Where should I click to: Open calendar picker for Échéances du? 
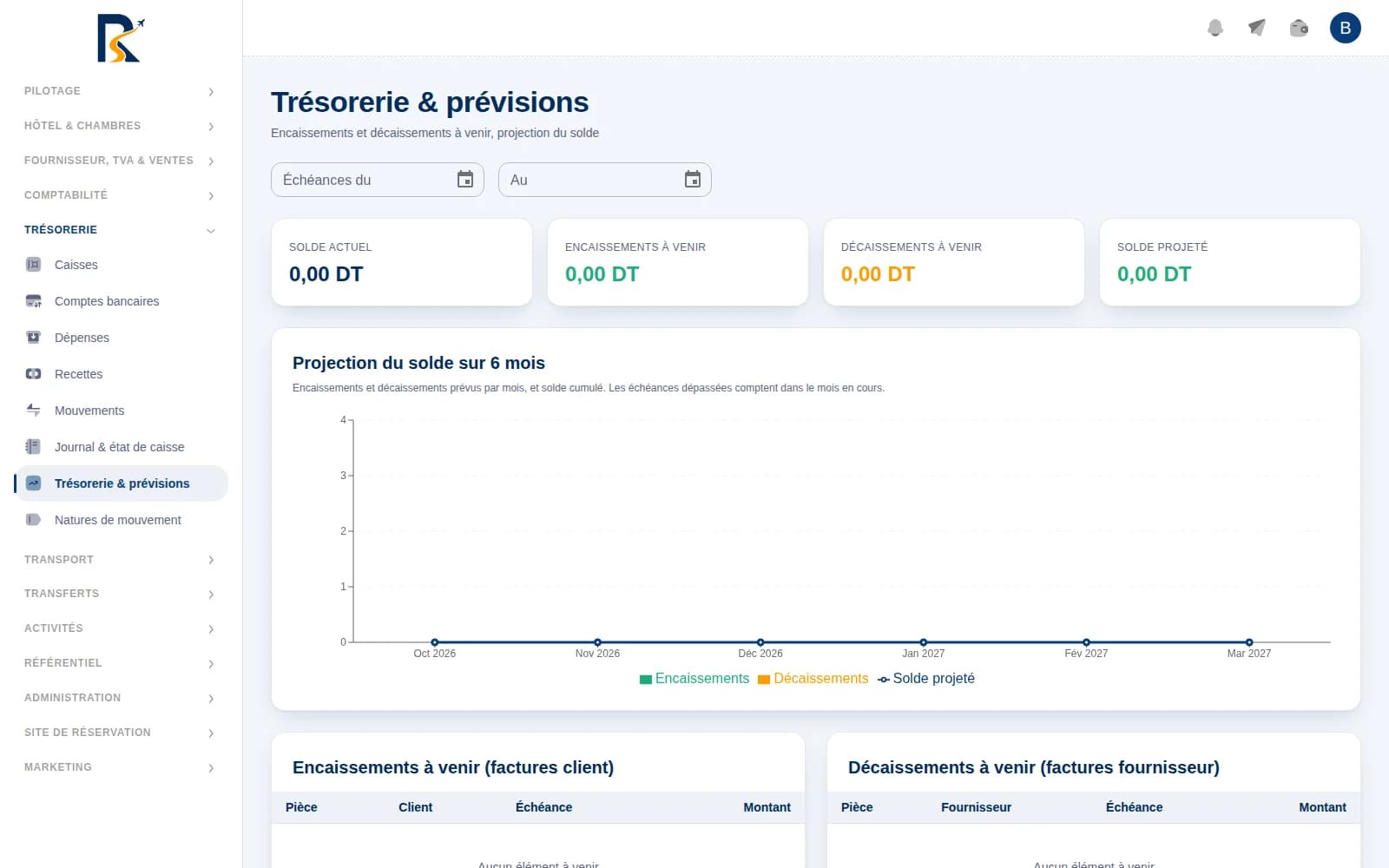click(x=465, y=180)
